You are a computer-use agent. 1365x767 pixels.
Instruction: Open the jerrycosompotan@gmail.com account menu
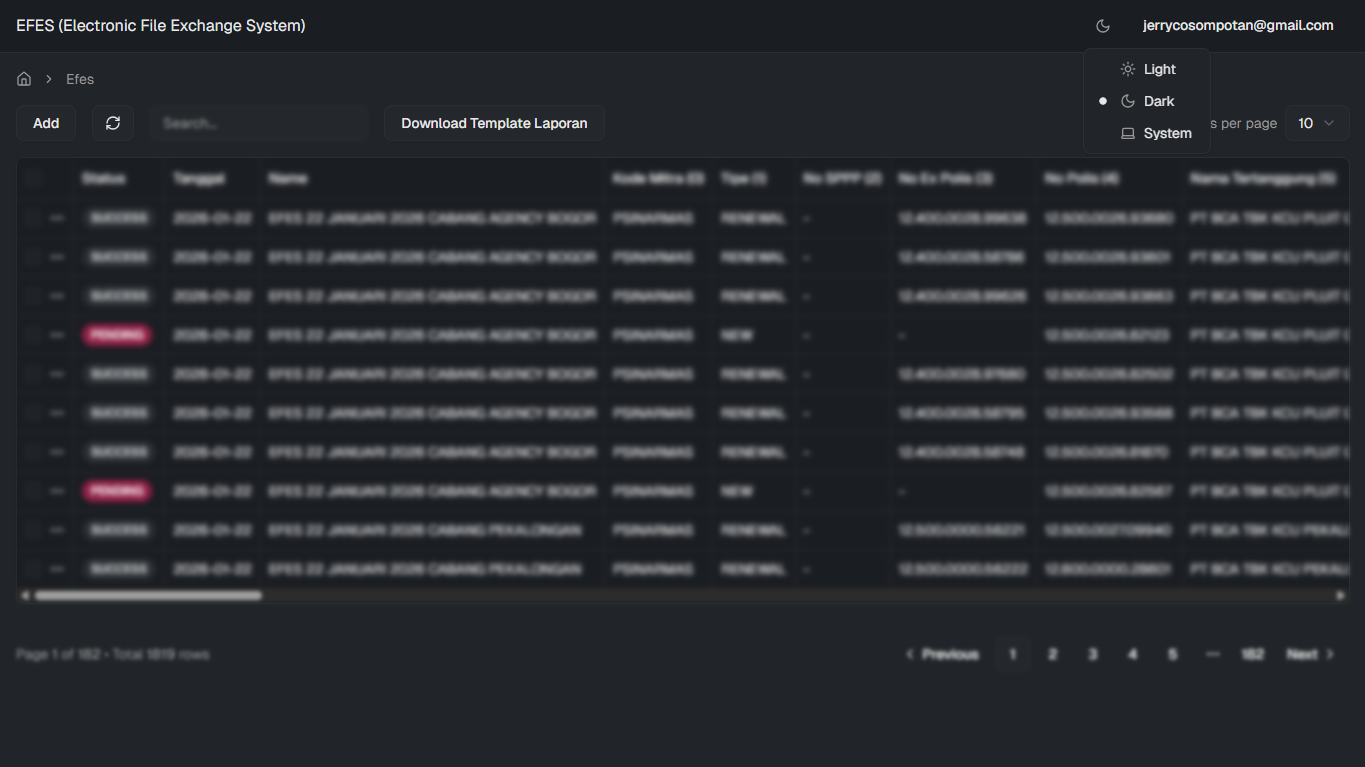pos(1238,26)
